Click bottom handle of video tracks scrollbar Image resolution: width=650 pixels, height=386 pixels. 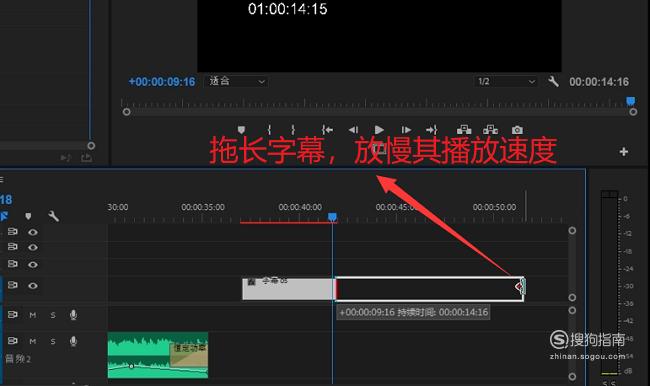tap(572, 298)
